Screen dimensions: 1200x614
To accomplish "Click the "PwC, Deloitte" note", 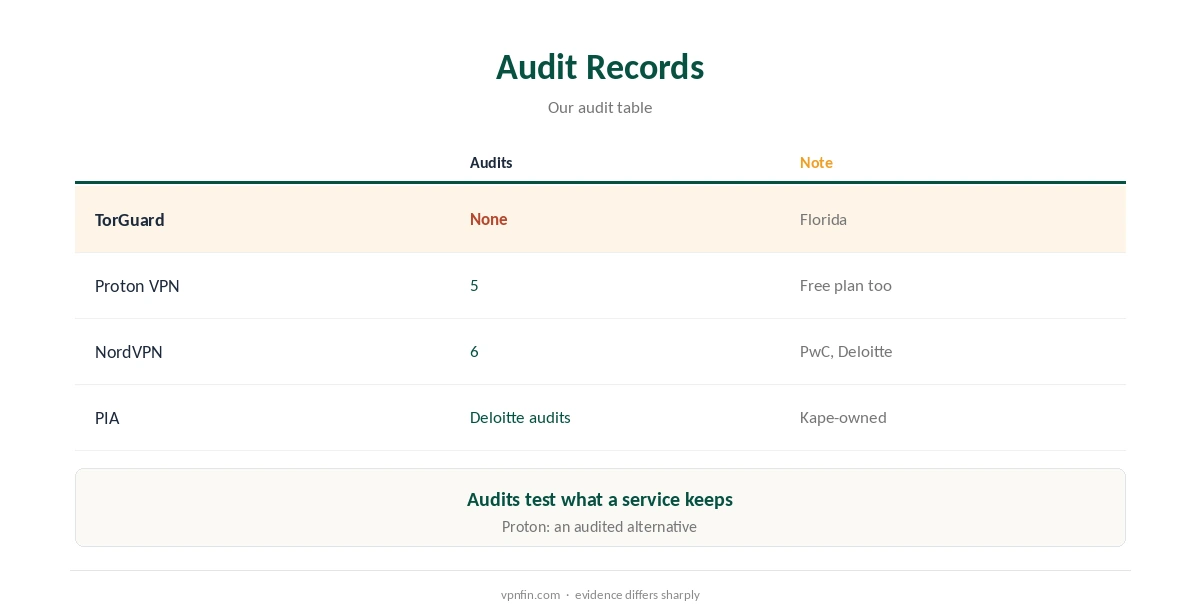I will tap(846, 351).
